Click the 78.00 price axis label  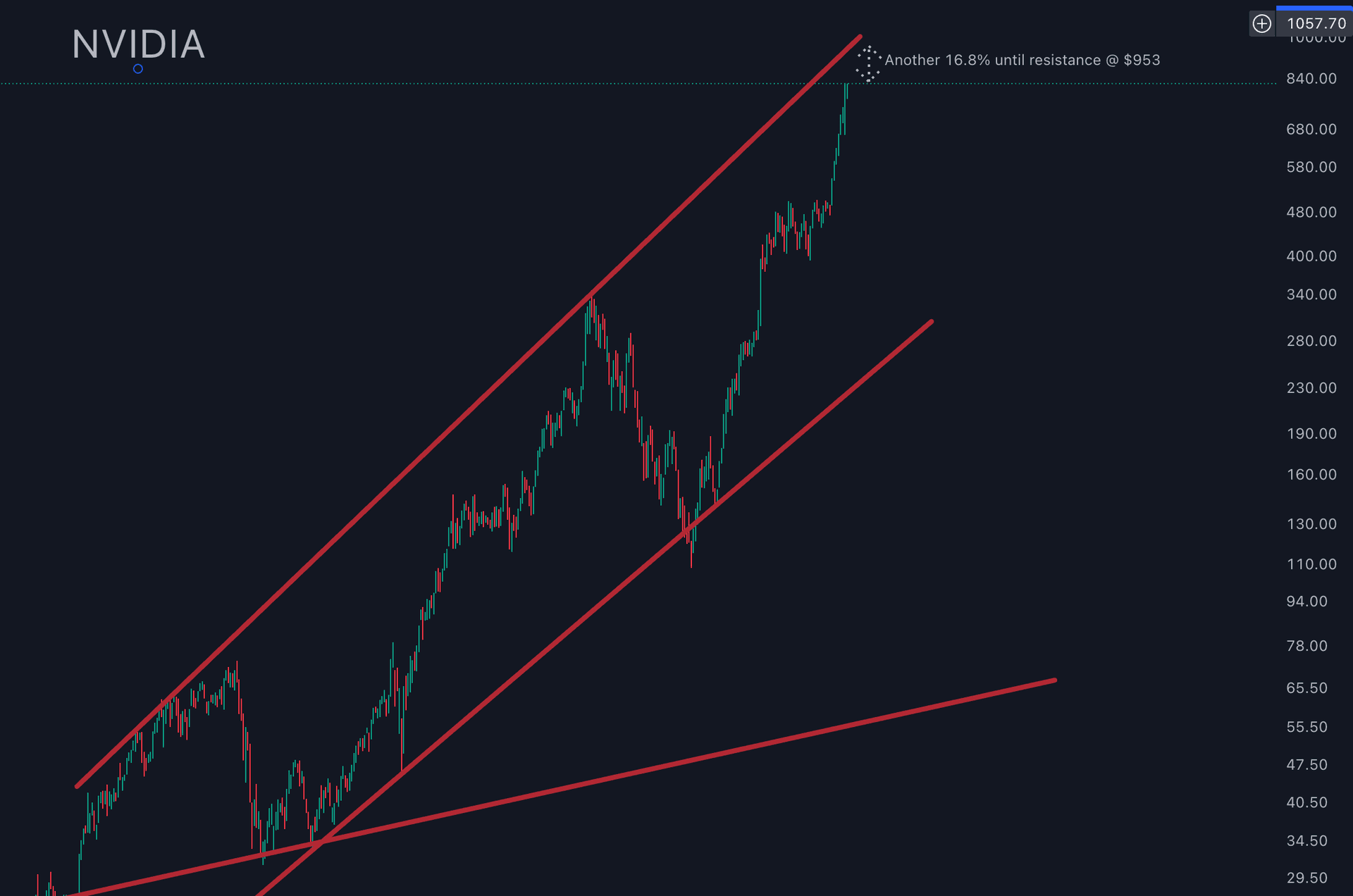click(x=1307, y=646)
